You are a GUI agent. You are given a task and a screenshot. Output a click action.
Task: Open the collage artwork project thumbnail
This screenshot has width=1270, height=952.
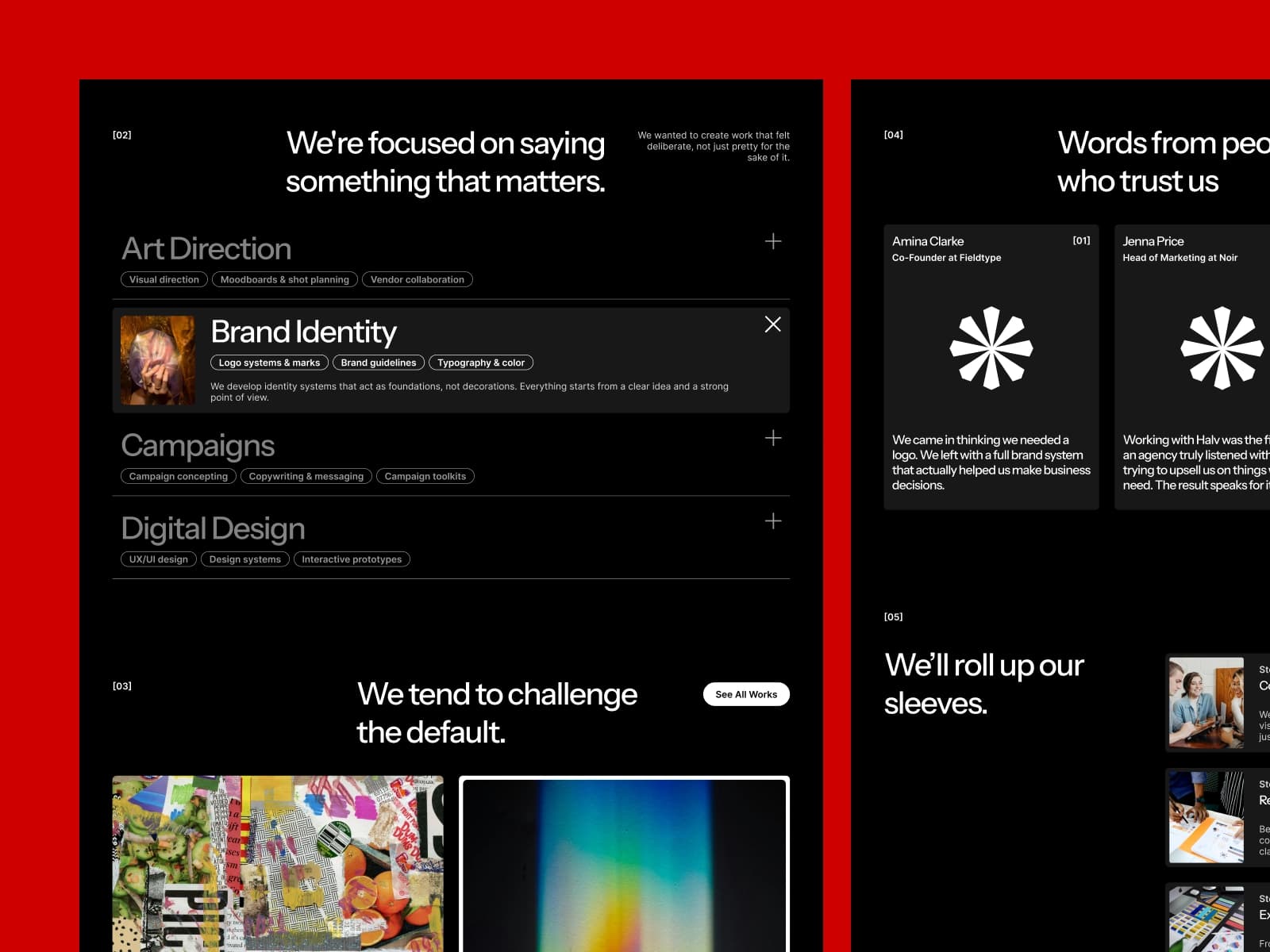click(x=278, y=863)
